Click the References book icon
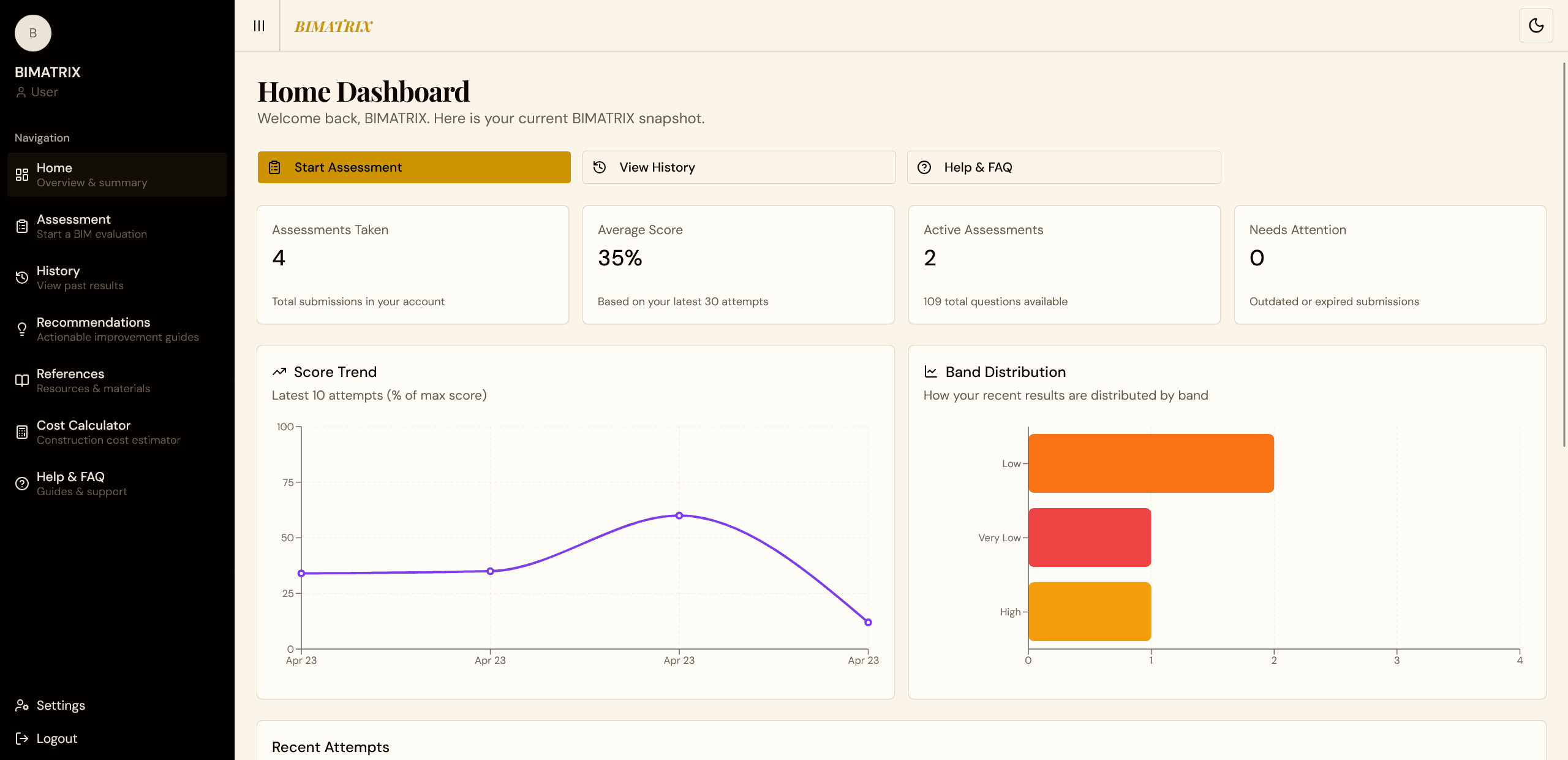The height and width of the screenshot is (760, 1568). click(22, 381)
